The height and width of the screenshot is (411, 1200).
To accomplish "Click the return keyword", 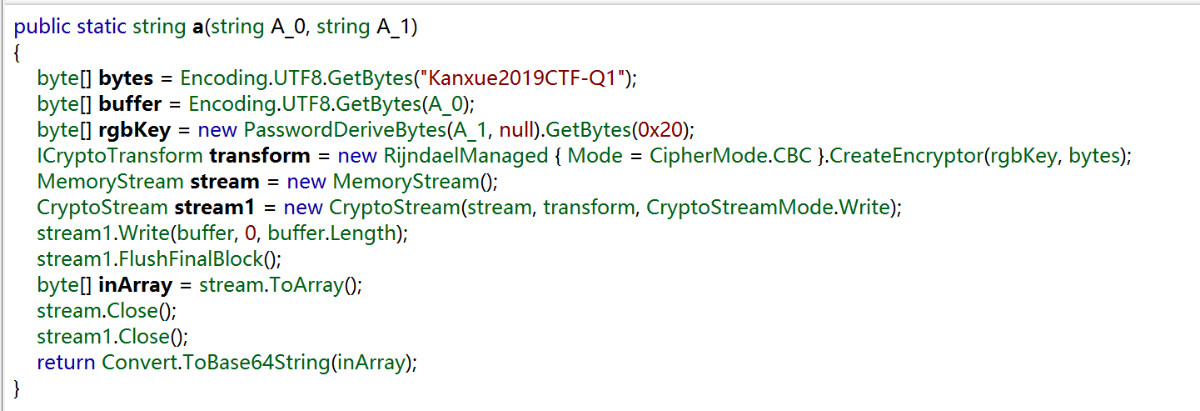I will (x=66, y=364).
